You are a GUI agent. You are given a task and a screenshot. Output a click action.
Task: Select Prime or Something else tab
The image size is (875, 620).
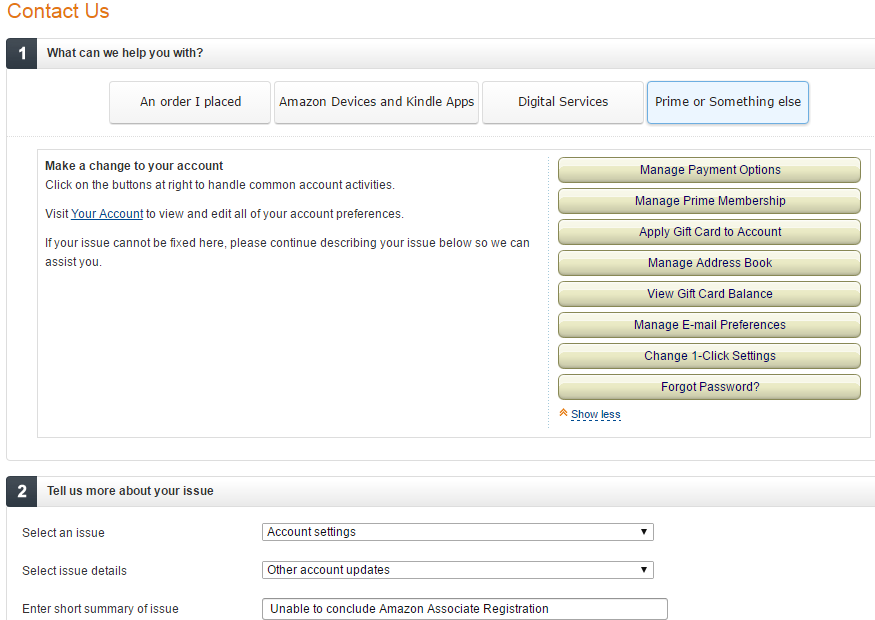(728, 102)
